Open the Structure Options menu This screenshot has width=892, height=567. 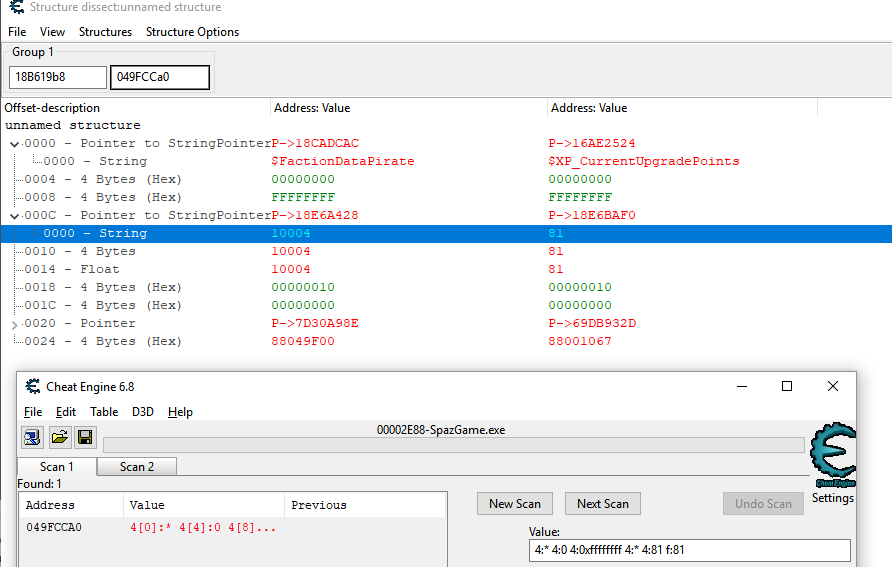click(x=192, y=32)
